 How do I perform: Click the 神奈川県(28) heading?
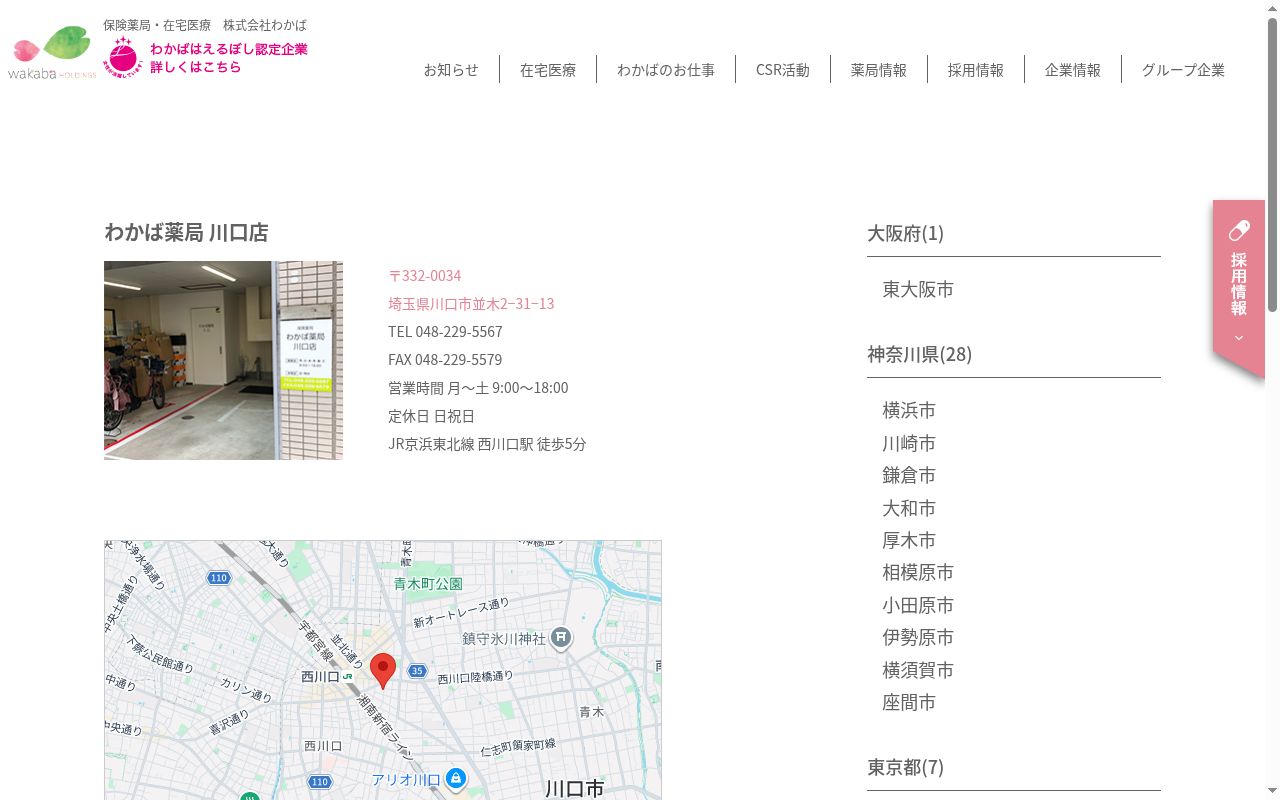coord(919,354)
